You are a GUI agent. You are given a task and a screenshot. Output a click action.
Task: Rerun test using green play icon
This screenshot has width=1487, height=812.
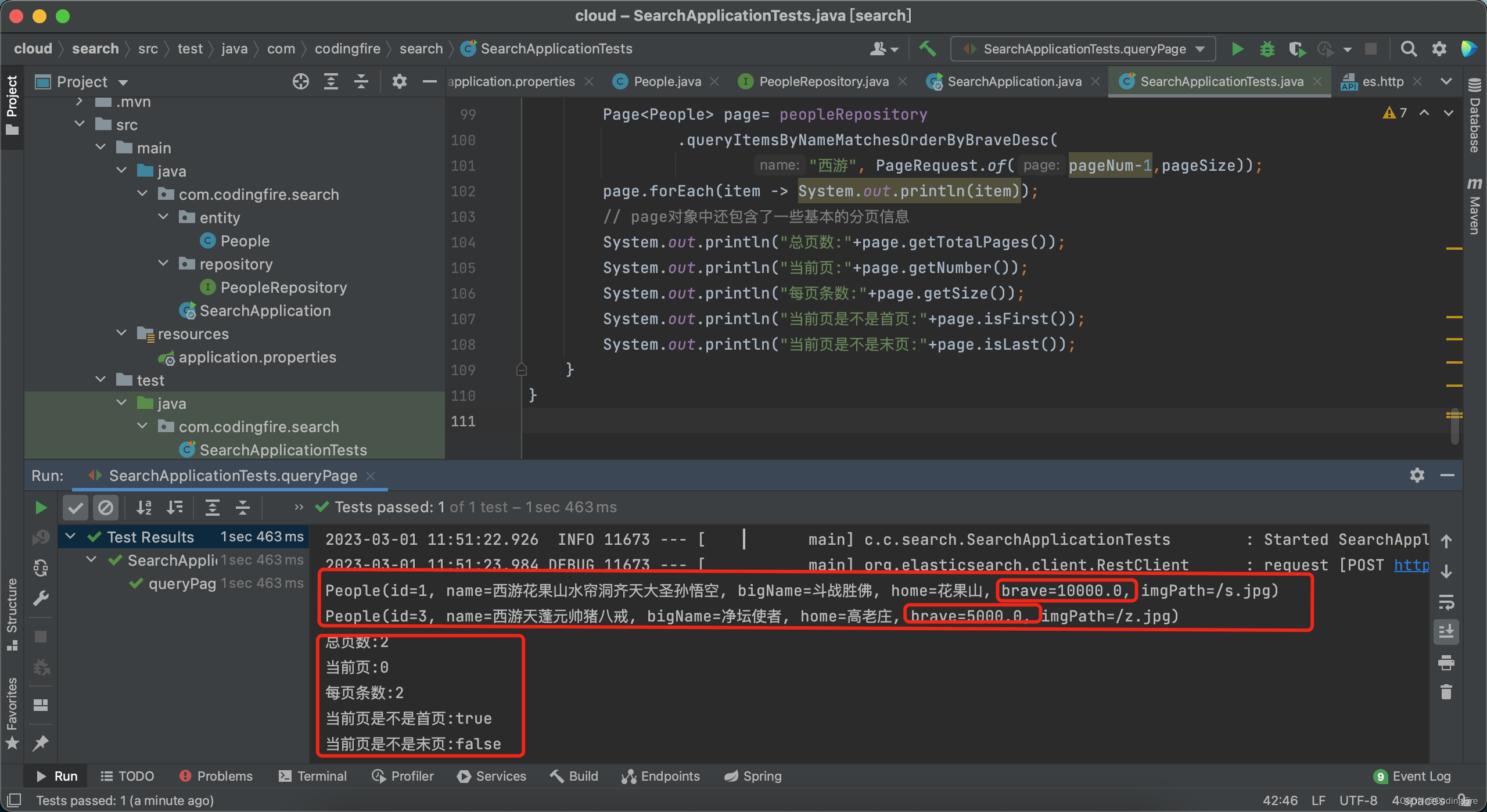(x=41, y=508)
